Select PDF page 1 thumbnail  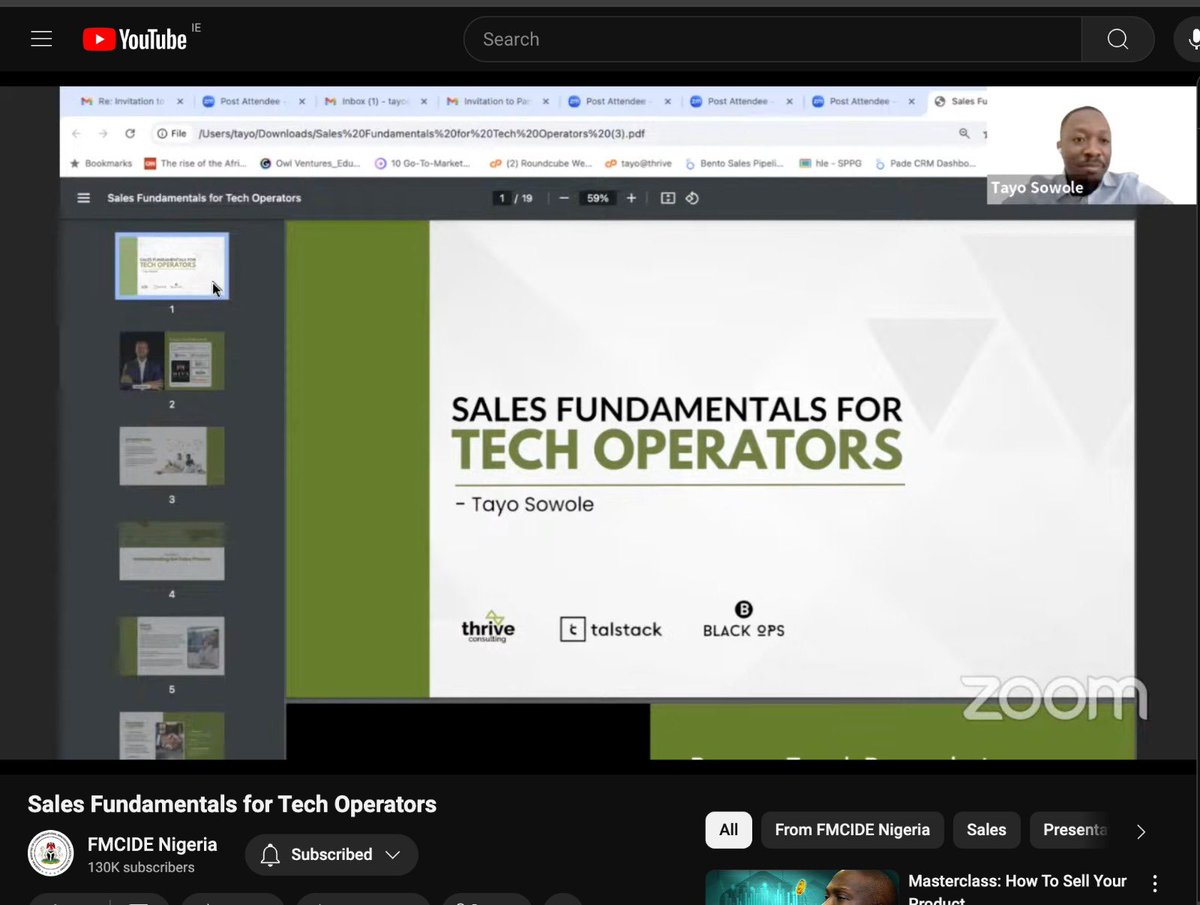(172, 266)
